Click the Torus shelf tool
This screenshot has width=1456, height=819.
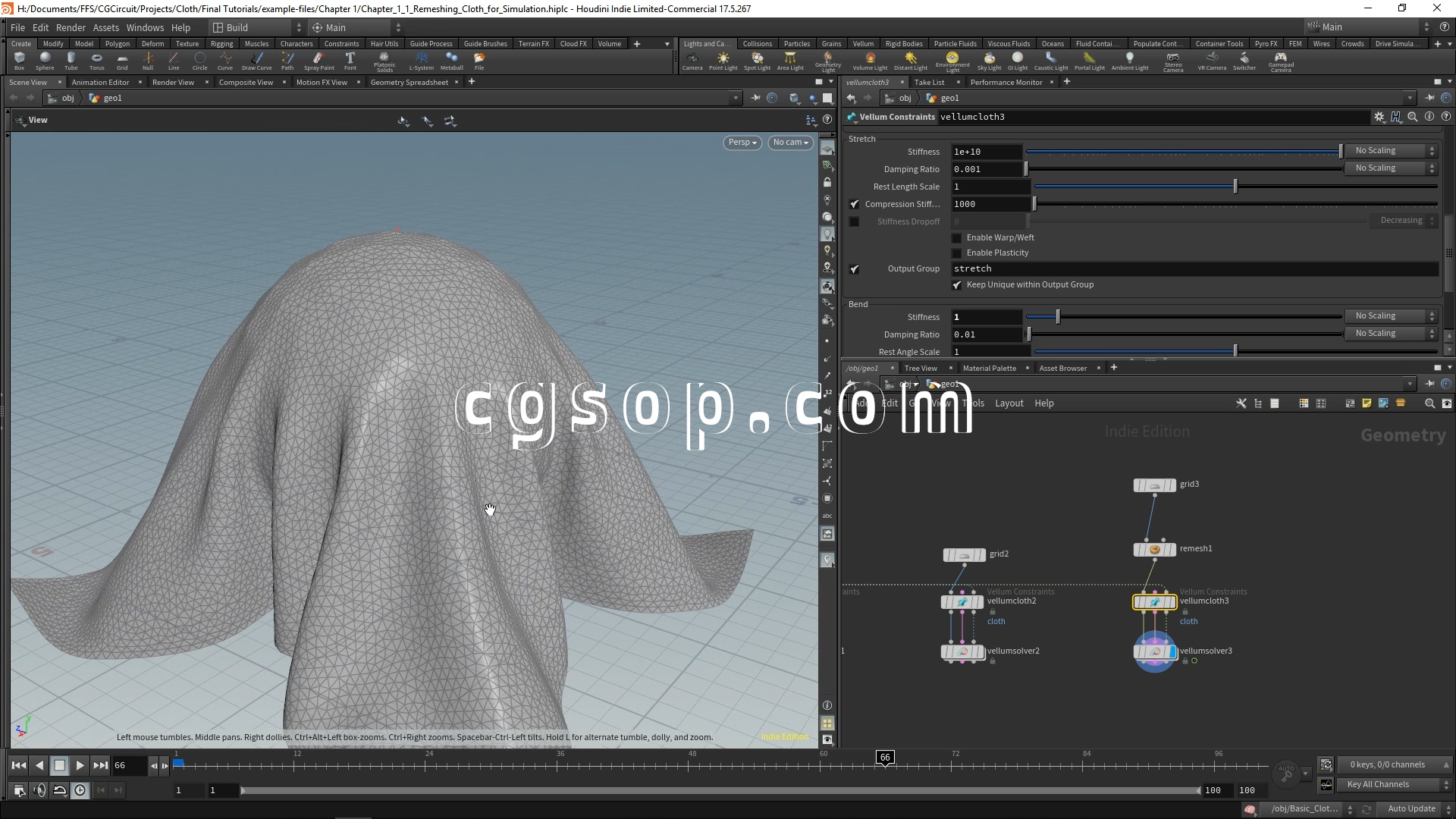tap(96, 60)
